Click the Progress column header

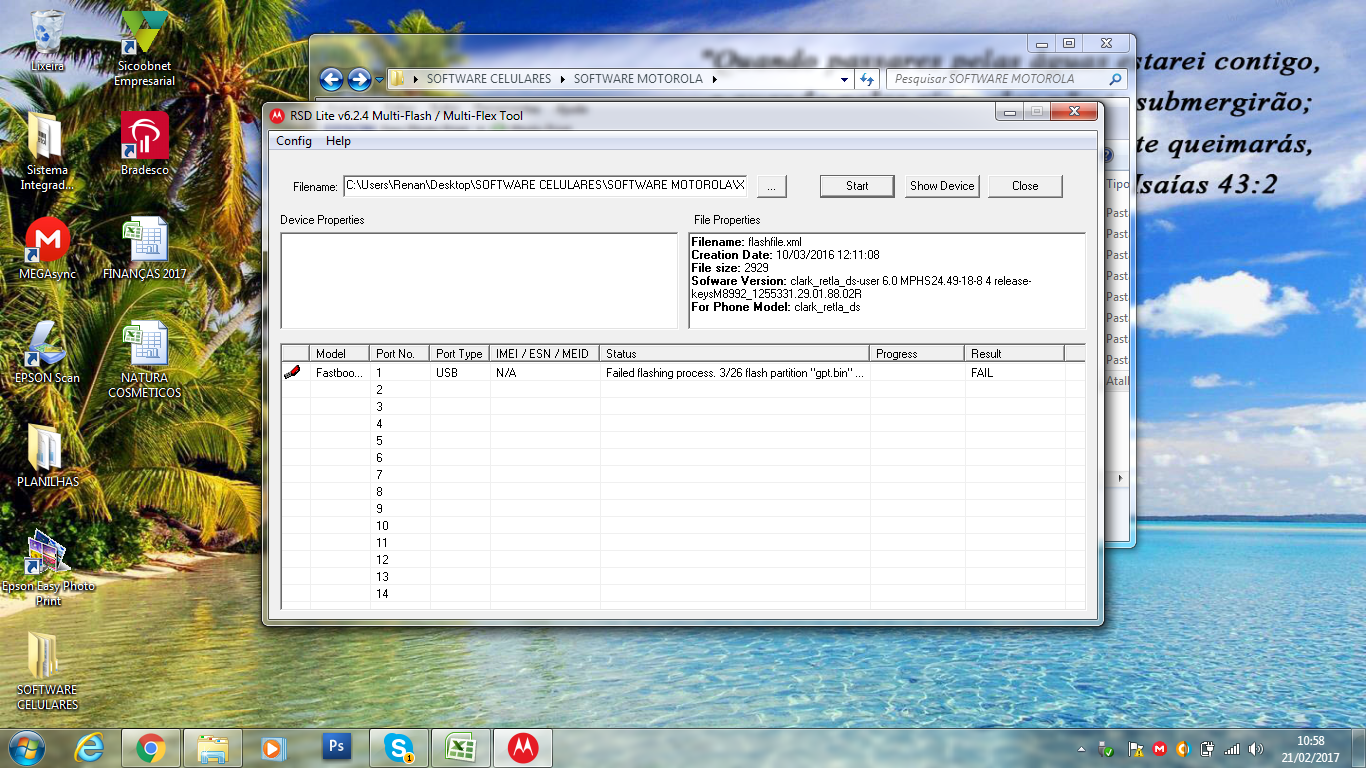(x=918, y=354)
